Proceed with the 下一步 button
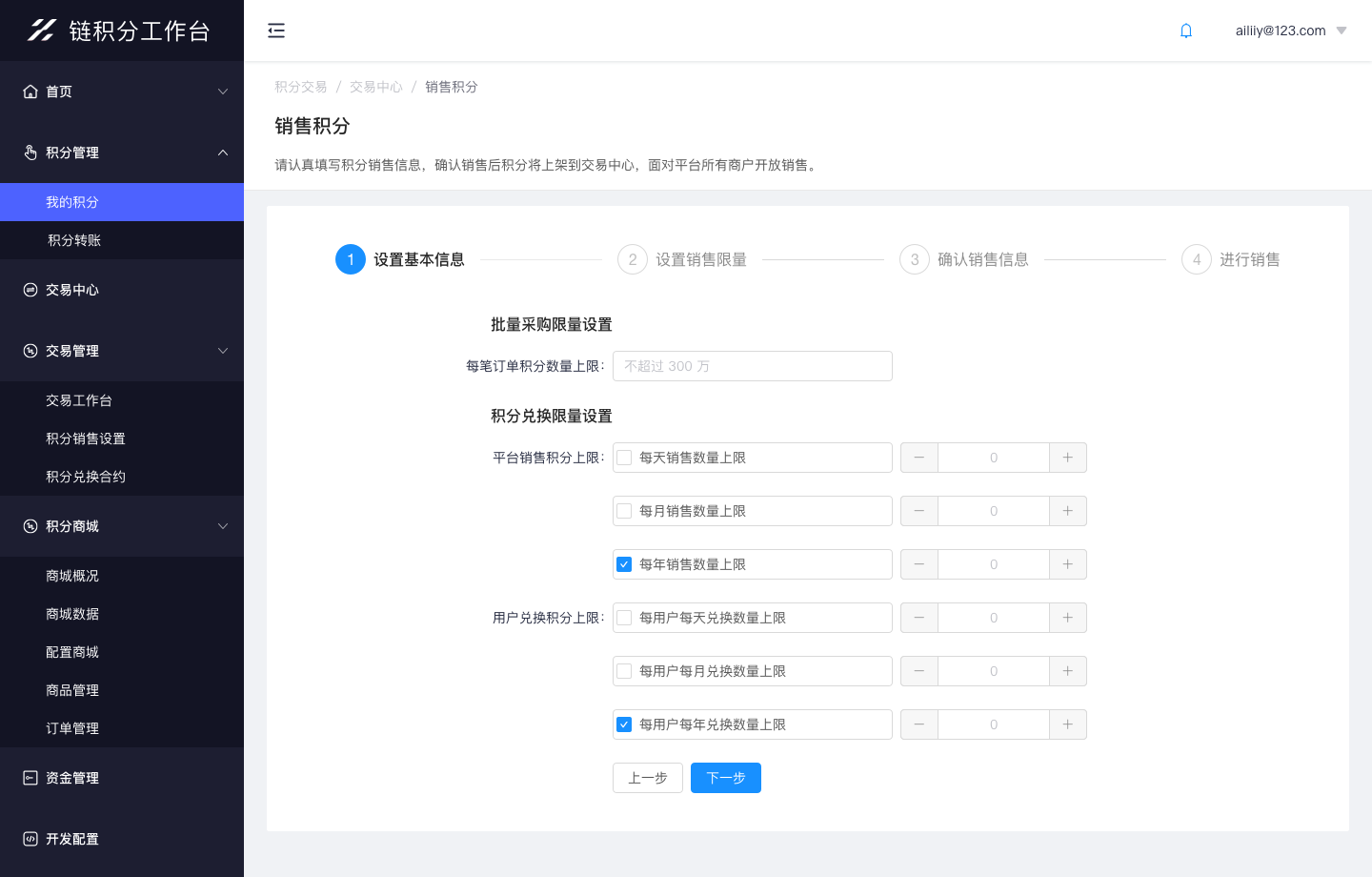Screen dimensions: 1372x877 coord(726,778)
